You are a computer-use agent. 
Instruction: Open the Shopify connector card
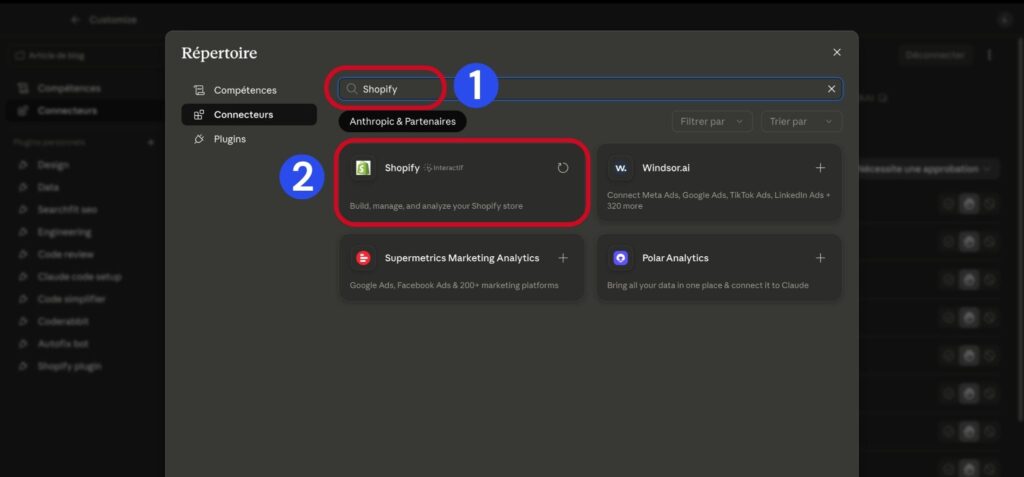coord(461,185)
